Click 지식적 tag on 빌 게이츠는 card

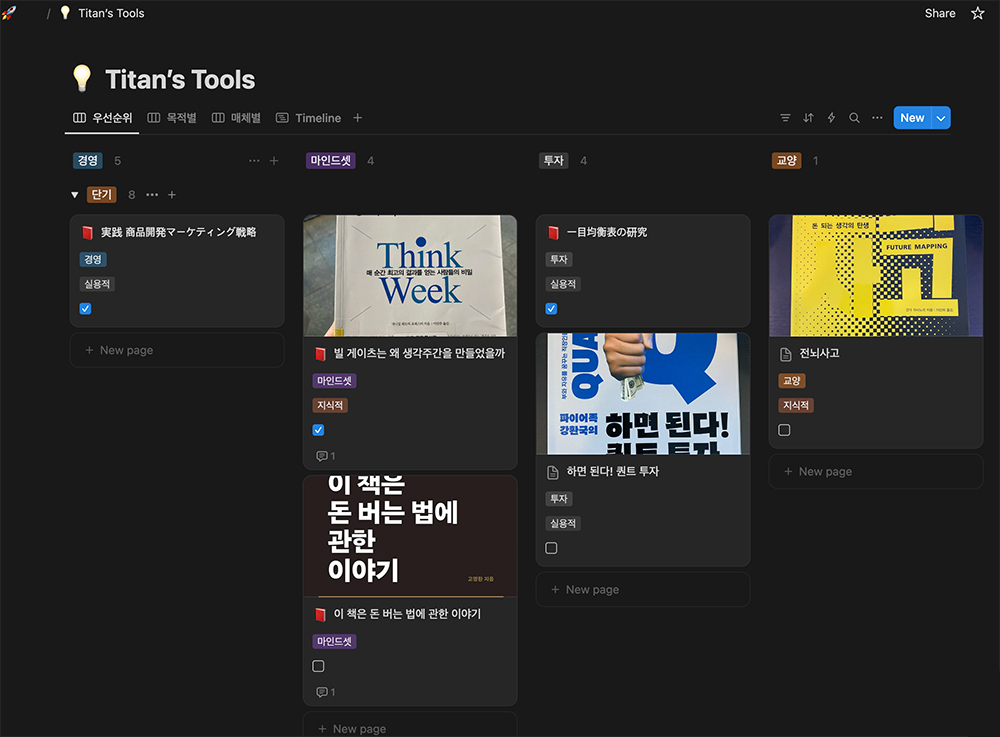click(330, 405)
